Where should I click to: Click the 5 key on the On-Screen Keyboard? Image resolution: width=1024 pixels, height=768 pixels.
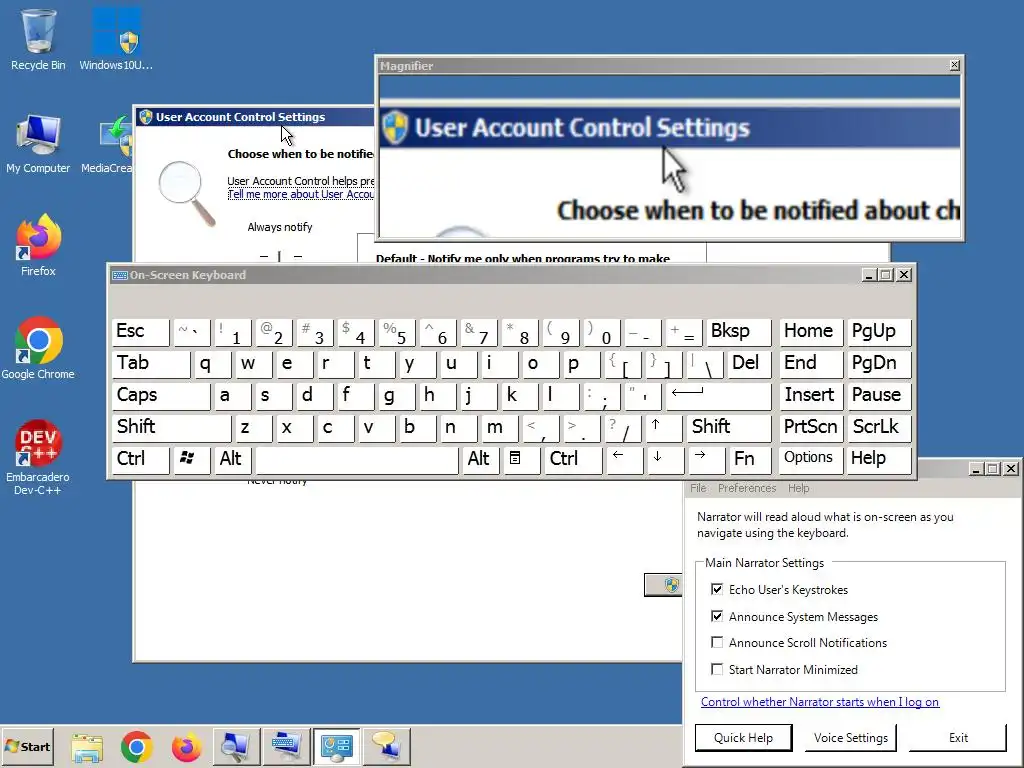[x=395, y=332]
